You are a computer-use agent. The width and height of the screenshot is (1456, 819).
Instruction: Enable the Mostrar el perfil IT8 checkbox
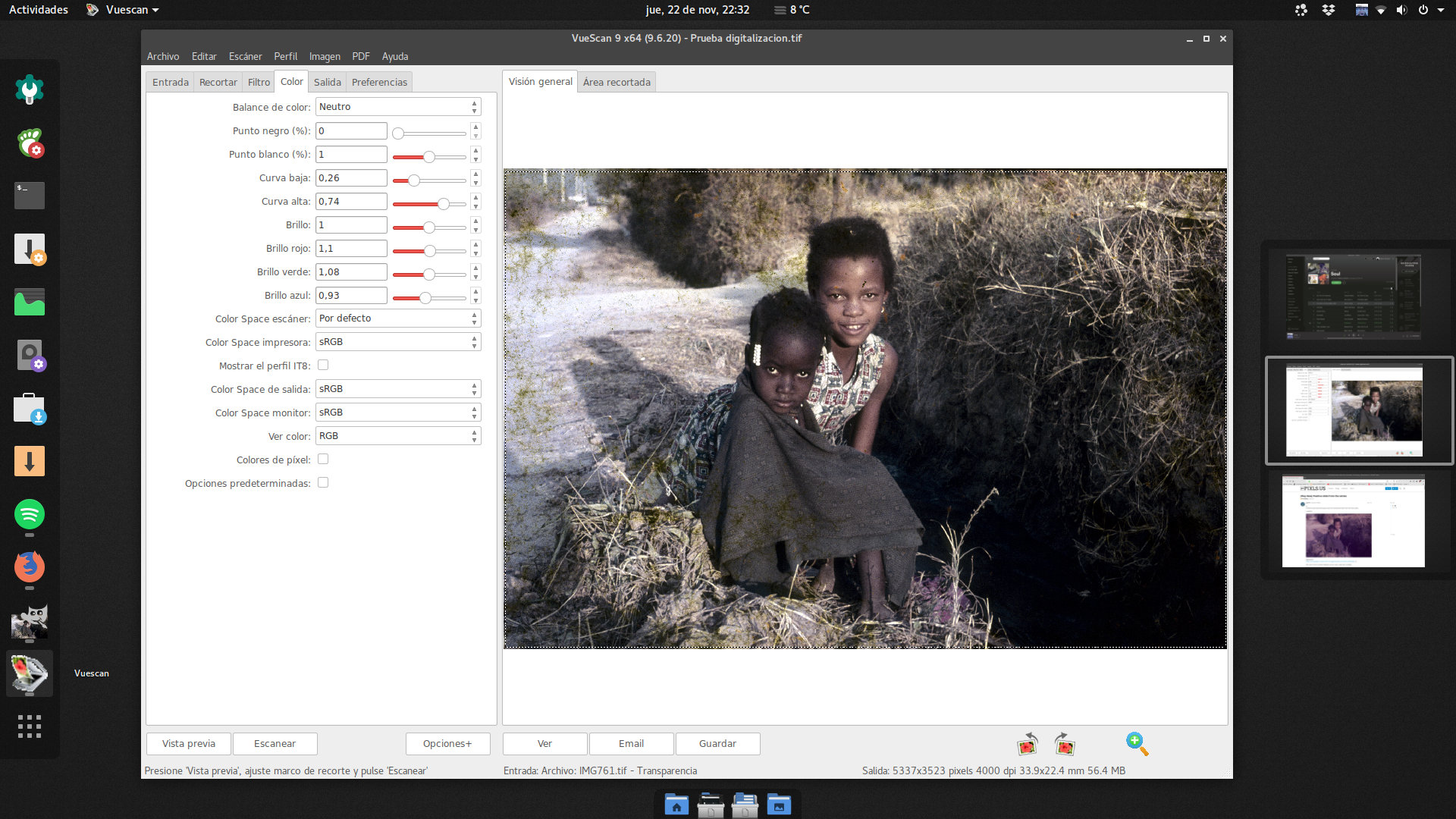click(x=323, y=366)
